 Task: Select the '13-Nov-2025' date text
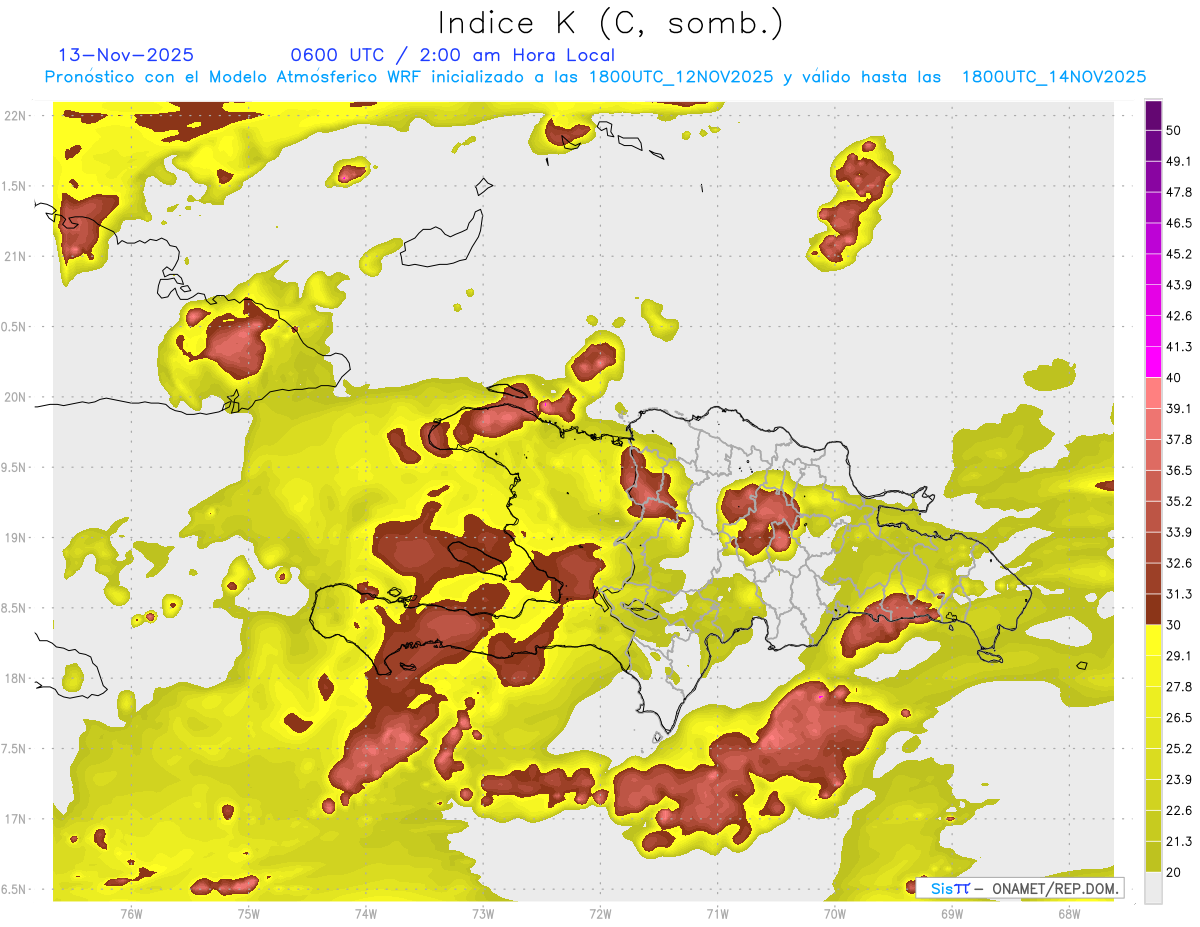point(127,55)
